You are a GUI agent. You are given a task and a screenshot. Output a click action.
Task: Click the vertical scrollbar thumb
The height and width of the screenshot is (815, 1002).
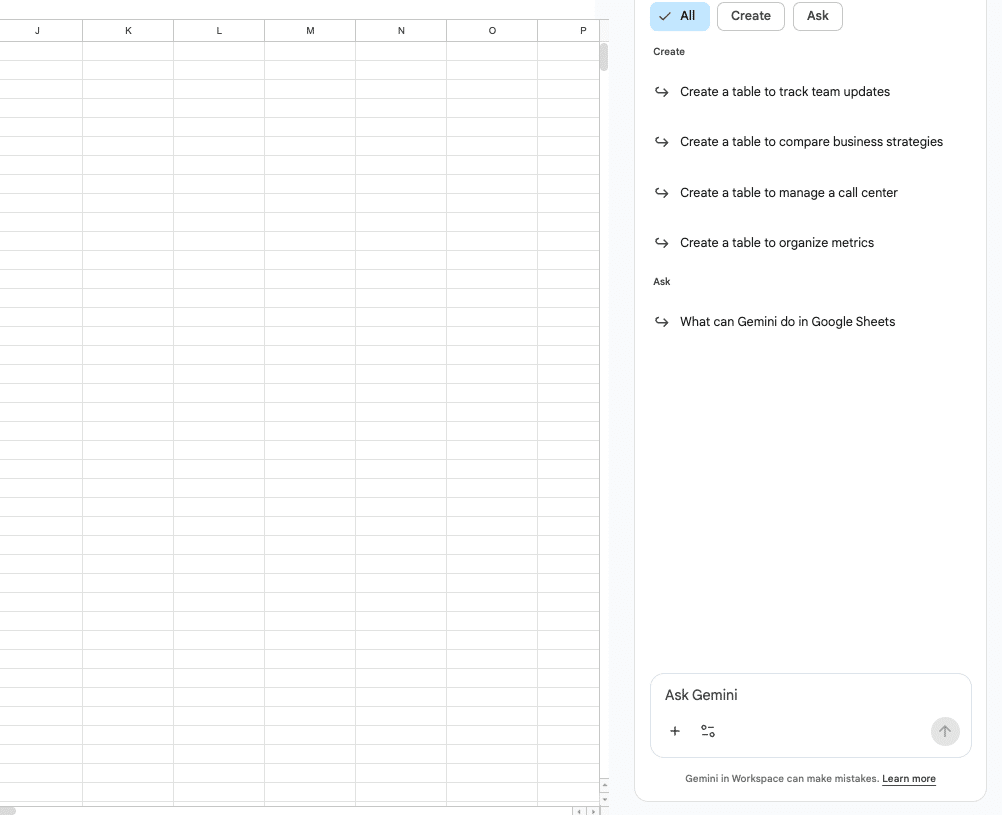coord(604,57)
